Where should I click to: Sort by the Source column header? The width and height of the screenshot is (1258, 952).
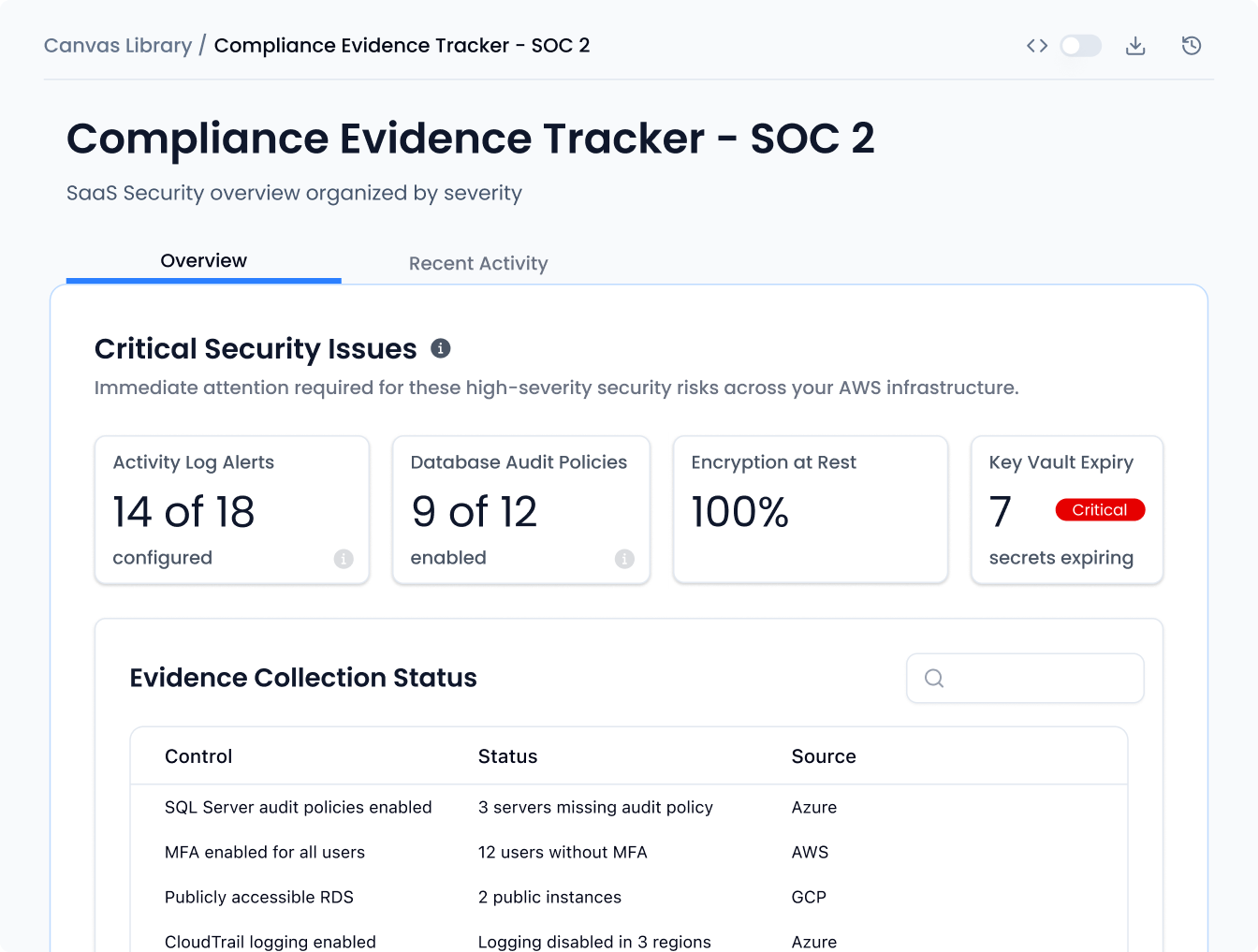[x=823, y=756]
